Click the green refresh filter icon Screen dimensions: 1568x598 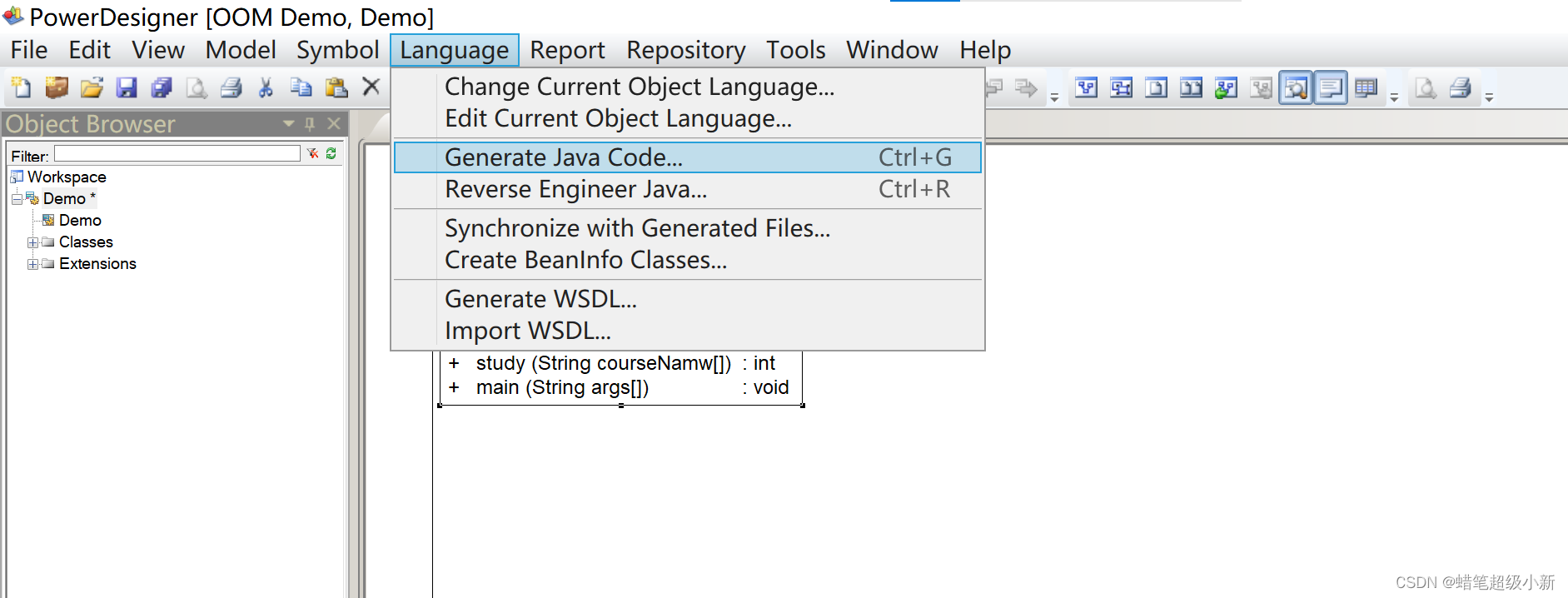point(331,154)
